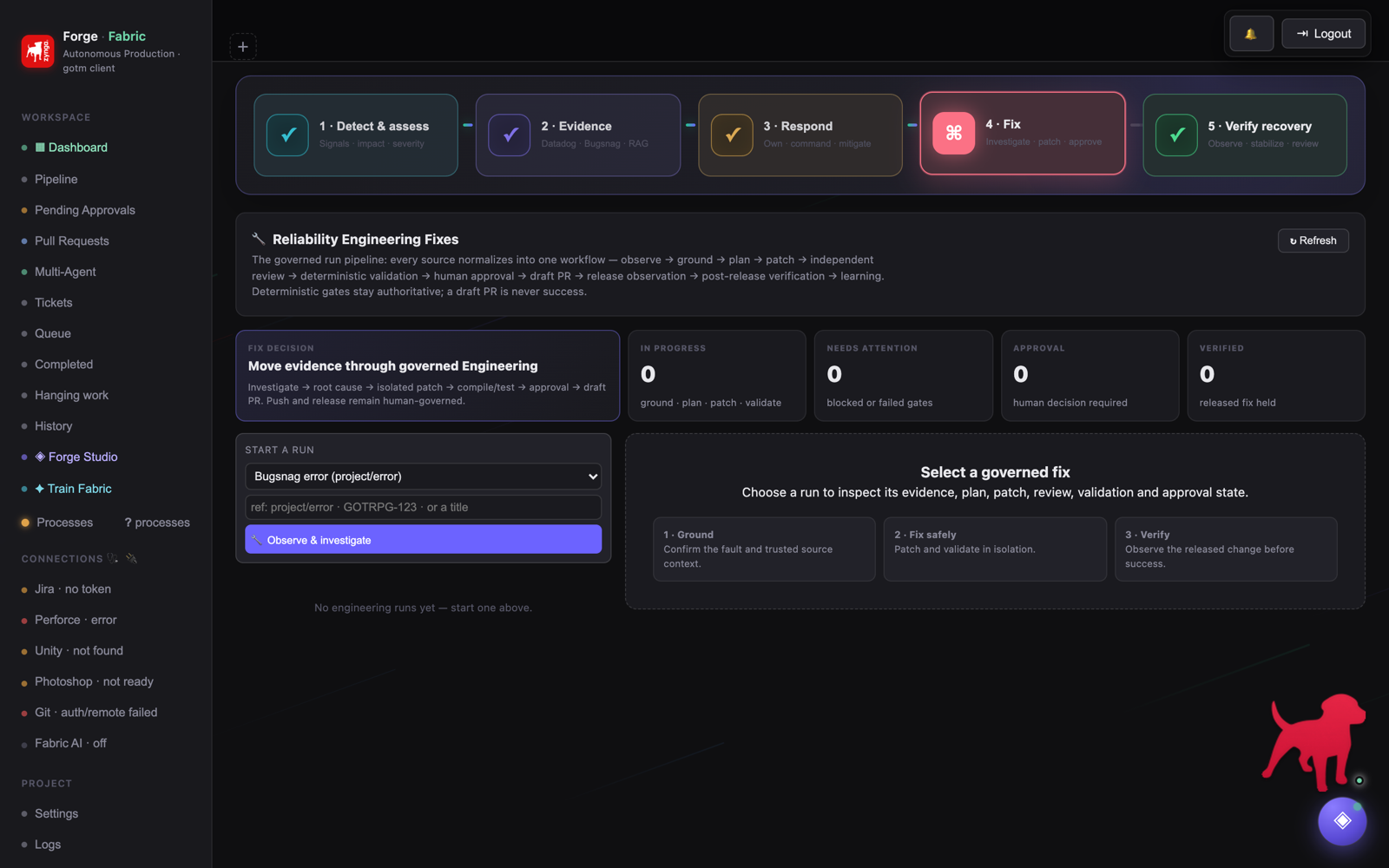View History in the sidebar
Screen dimensions: 1389x868
coord(54,426)
